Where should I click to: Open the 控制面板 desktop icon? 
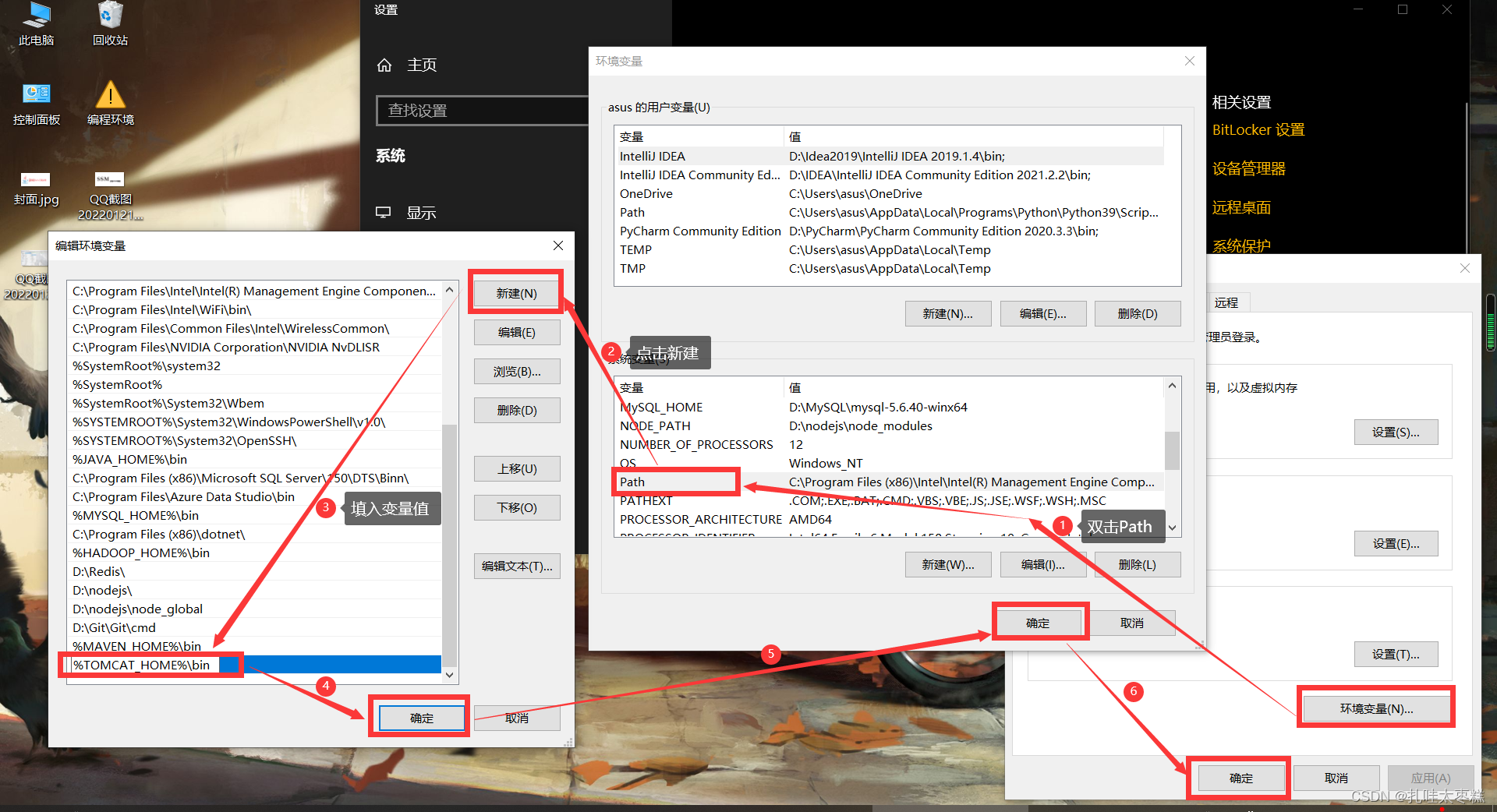click(36, 104)
